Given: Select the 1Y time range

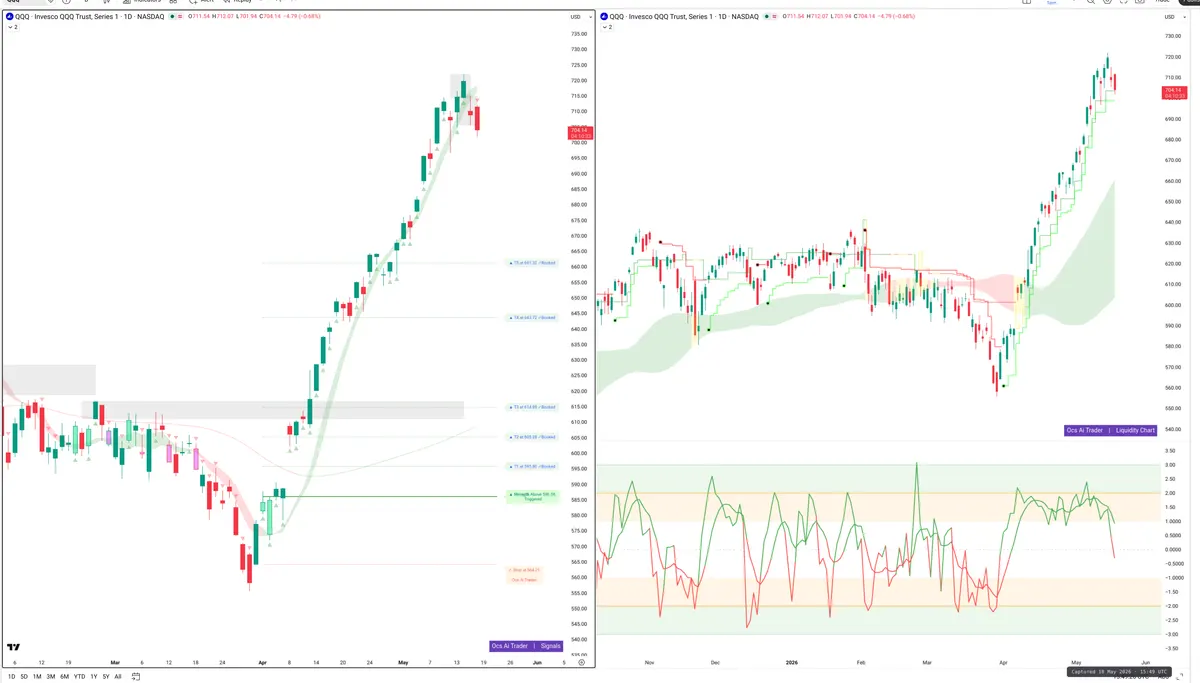Looking at the screenshot, I should [x=94, y=677].
